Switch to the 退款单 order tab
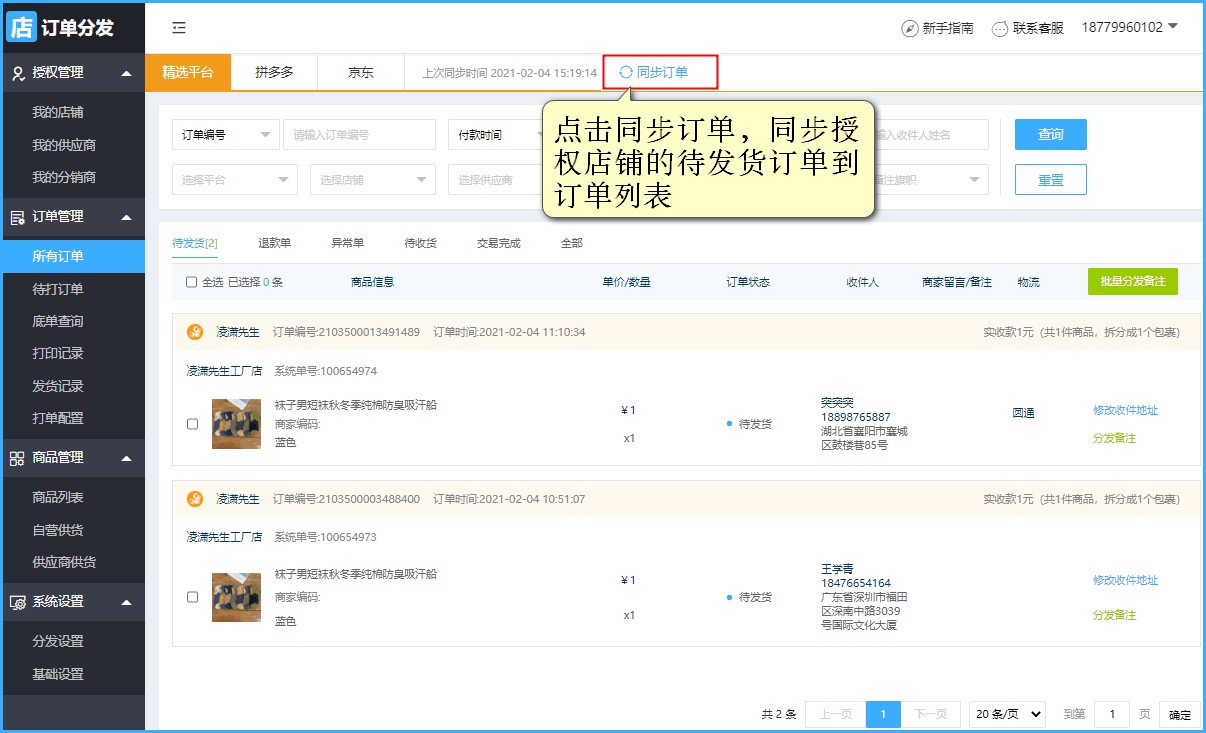The width and height of the screenshot is (1206, 733). point(274,243)
